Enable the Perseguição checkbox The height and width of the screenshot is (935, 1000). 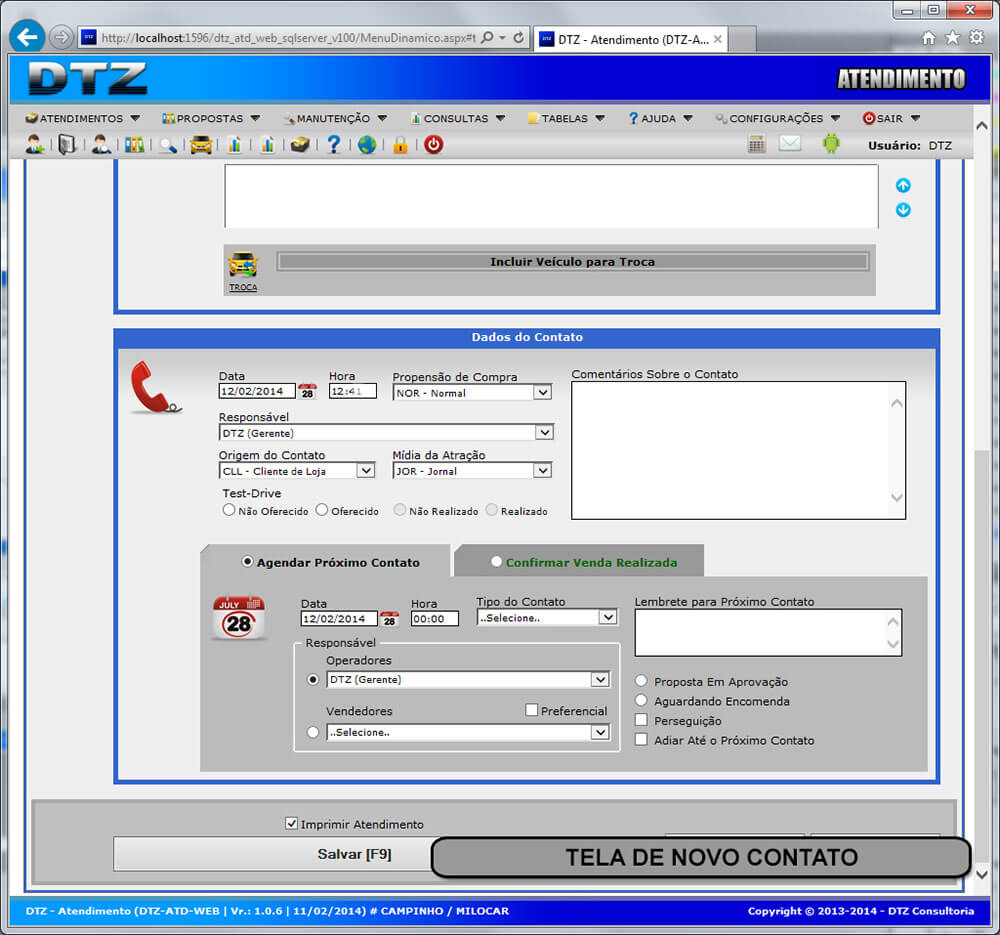641,720
